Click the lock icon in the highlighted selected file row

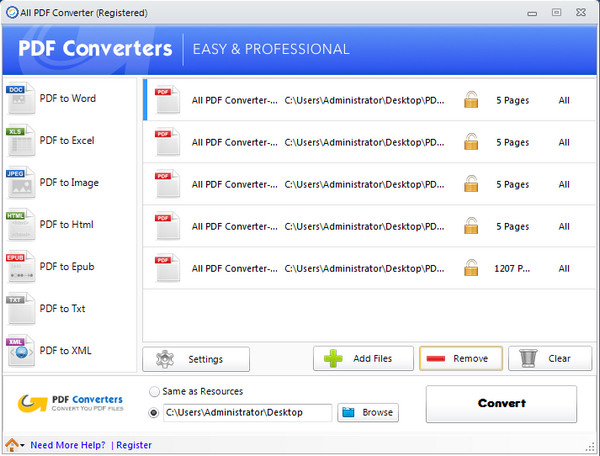(471, 99)
